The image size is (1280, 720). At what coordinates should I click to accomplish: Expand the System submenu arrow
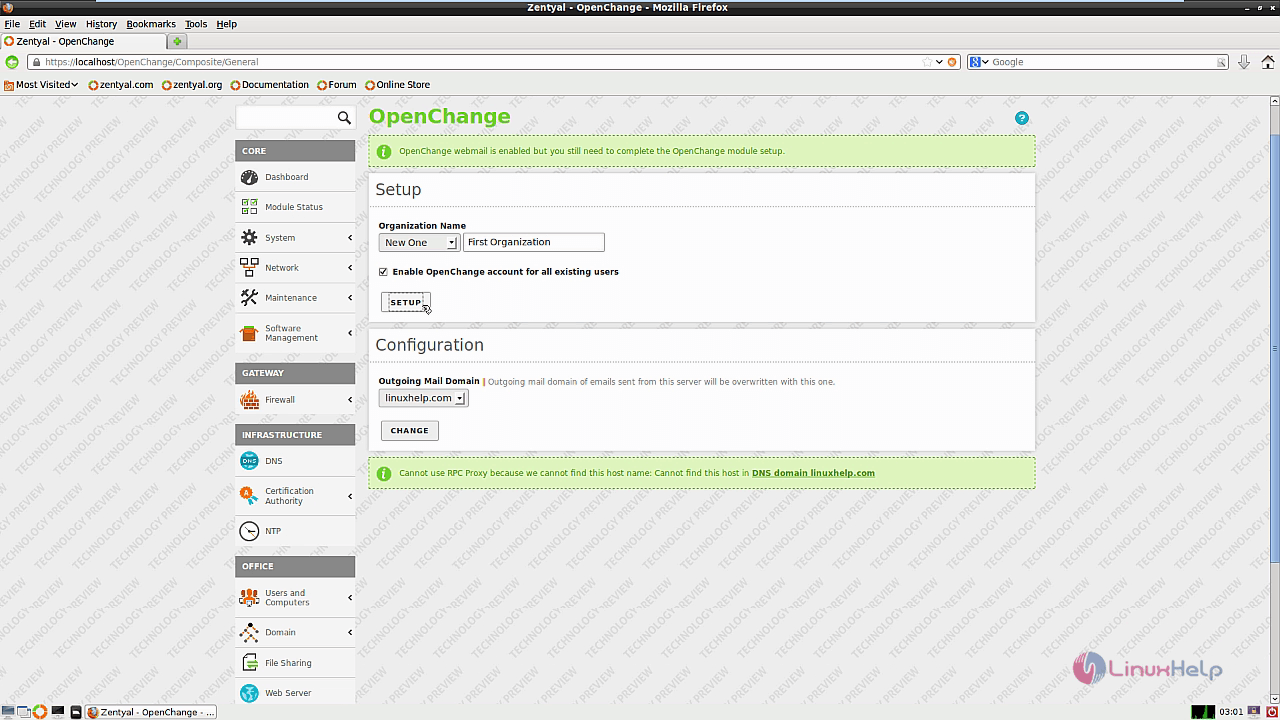coord(350,238)
